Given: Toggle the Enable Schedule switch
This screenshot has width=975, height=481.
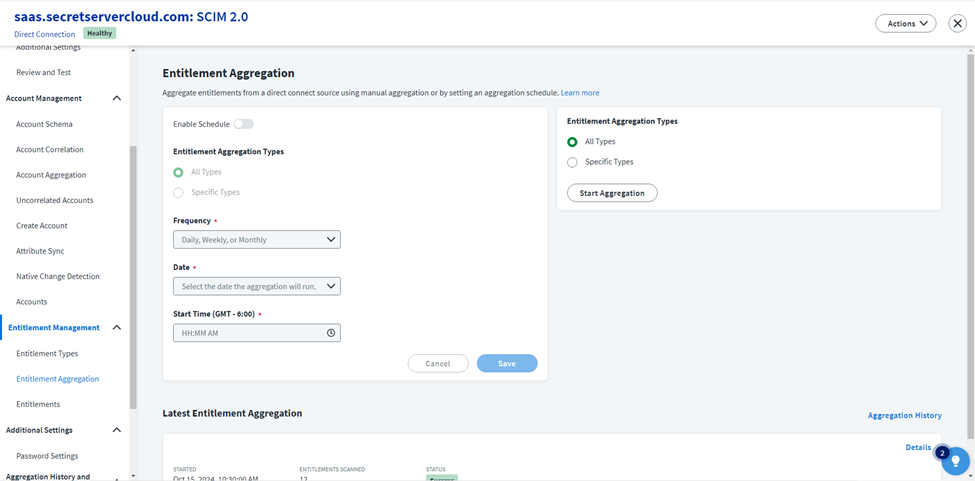Looking at the screenshot, I should click(x=243, y=124).
